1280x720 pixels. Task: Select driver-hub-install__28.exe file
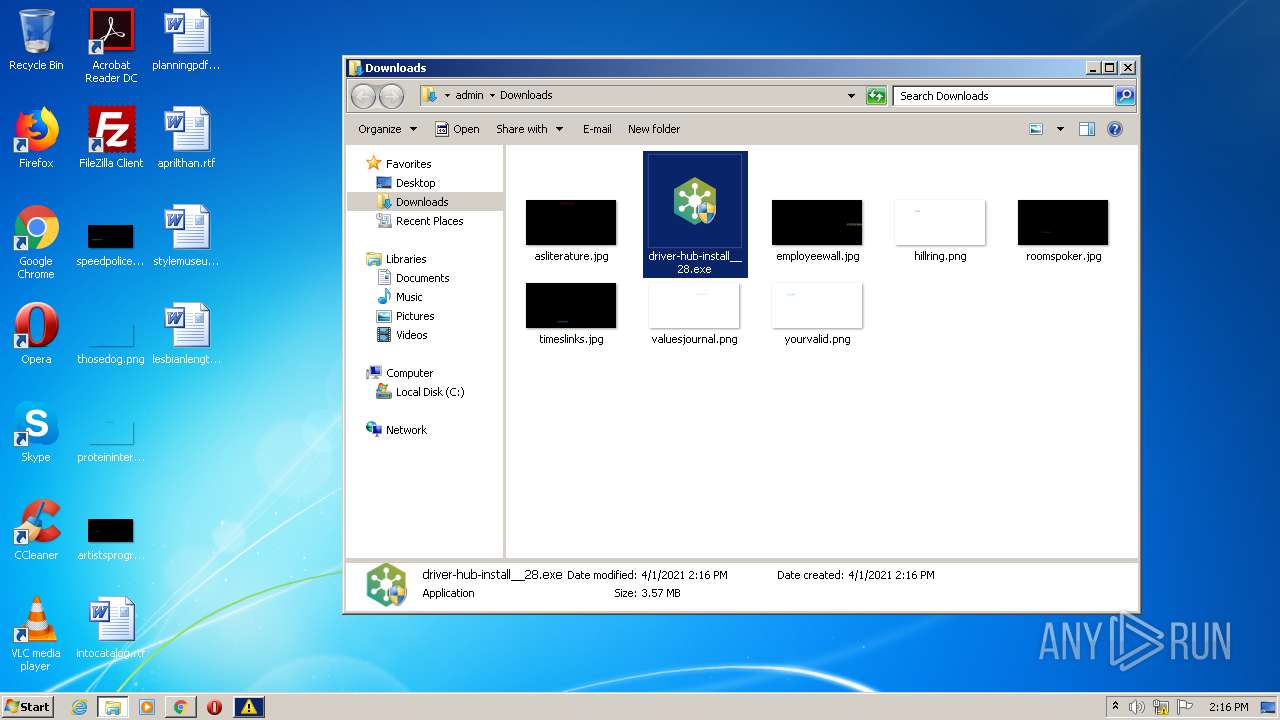(x=695, y=214)
